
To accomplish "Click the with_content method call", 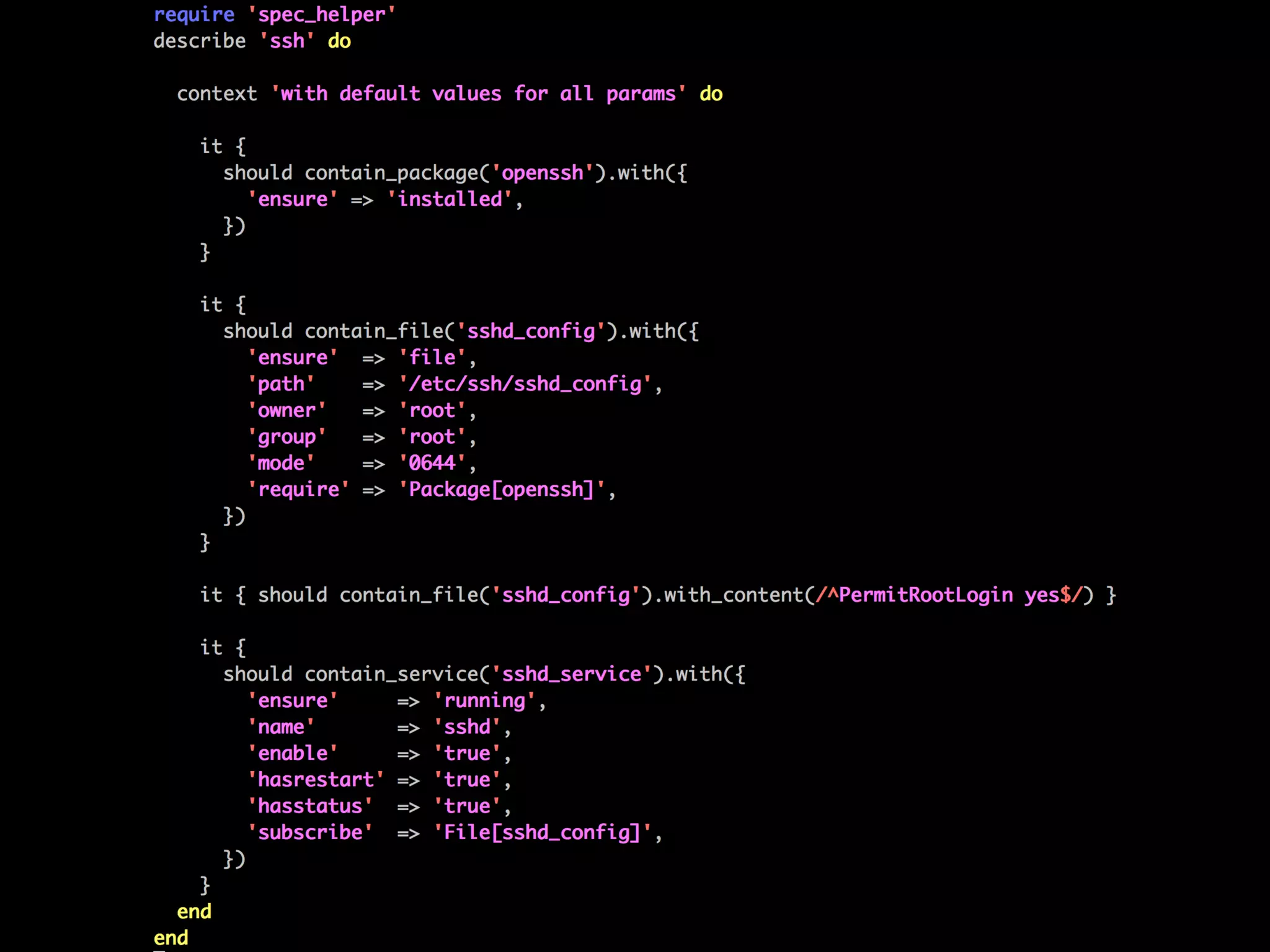I will click(x=734, y=595).
